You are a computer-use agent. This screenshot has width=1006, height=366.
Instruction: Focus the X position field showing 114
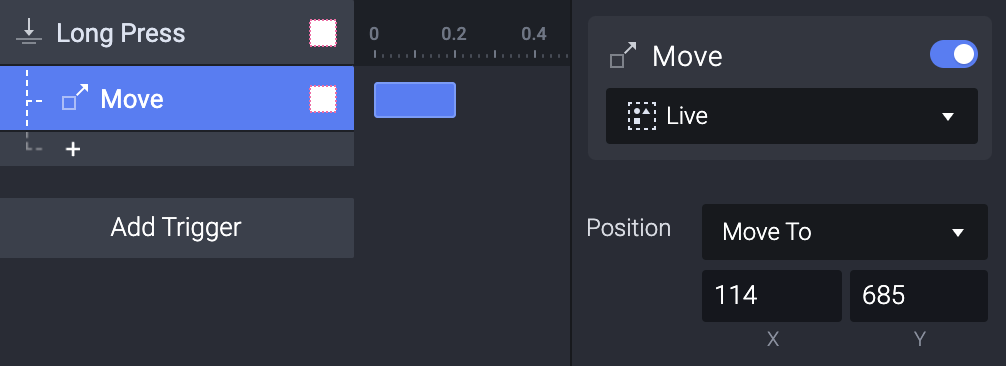click(771, 295)
